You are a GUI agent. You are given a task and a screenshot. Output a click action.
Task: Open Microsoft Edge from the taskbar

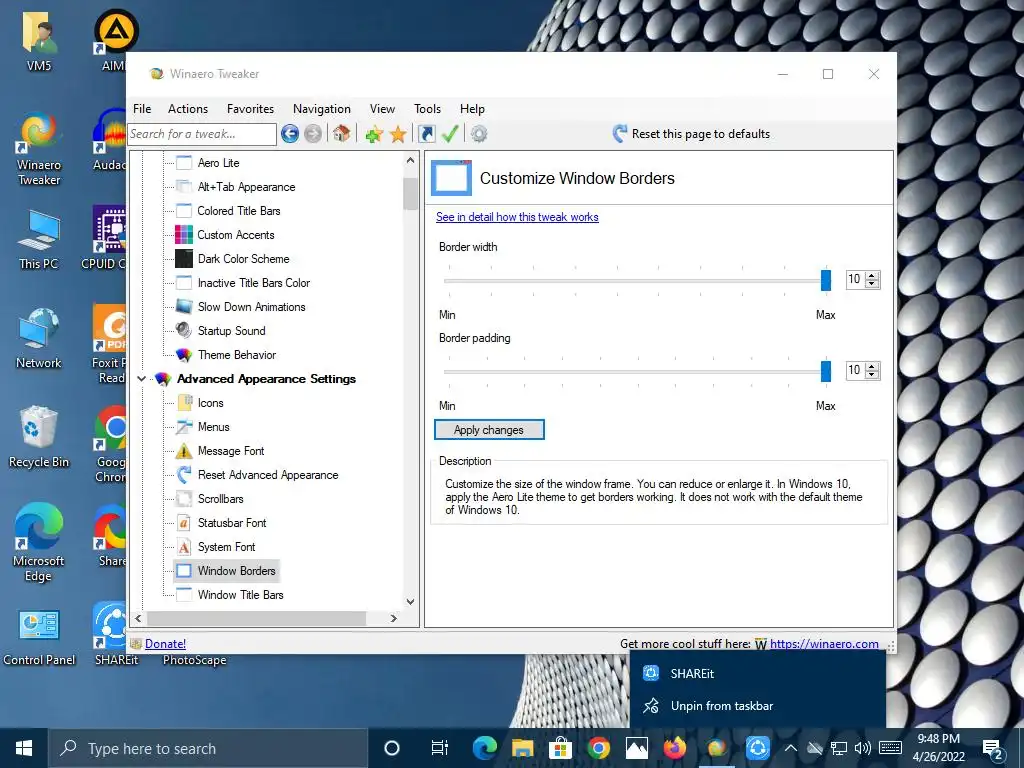[484, 748]
